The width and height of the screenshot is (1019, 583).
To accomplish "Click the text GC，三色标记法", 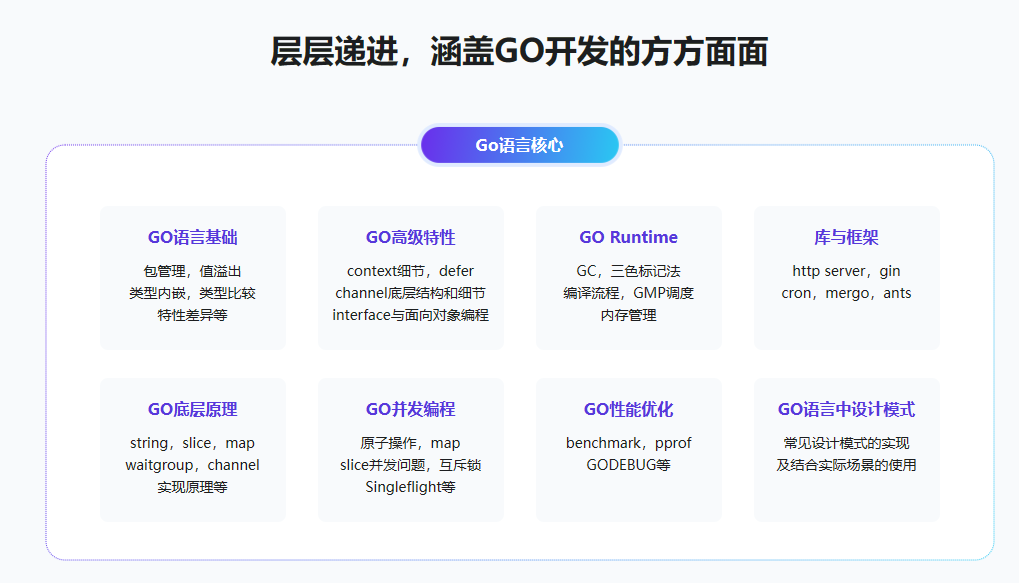I will click(628, 271).
